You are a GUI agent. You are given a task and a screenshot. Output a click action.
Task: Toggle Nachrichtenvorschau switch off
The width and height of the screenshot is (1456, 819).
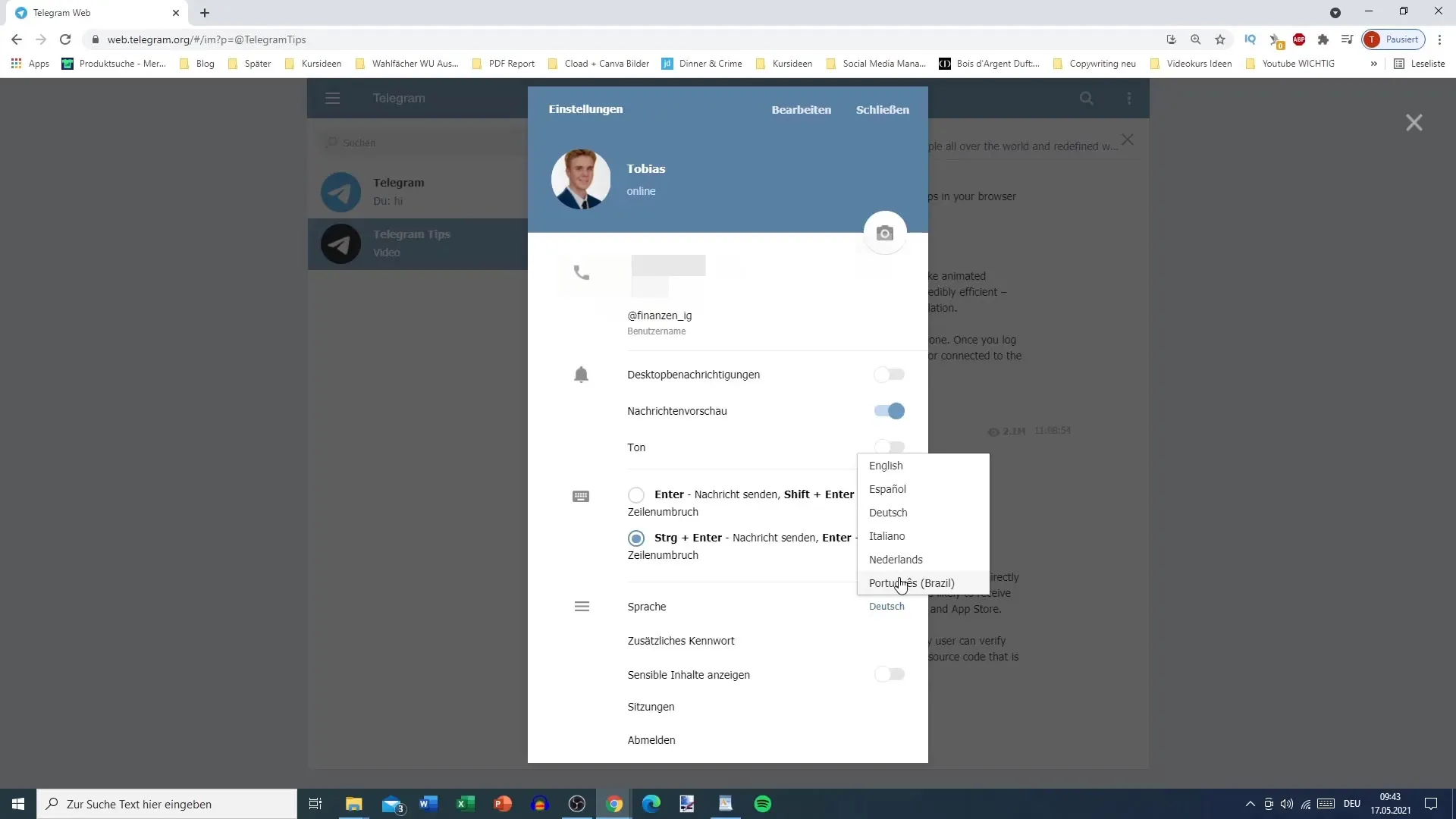(x=889, y=411)
